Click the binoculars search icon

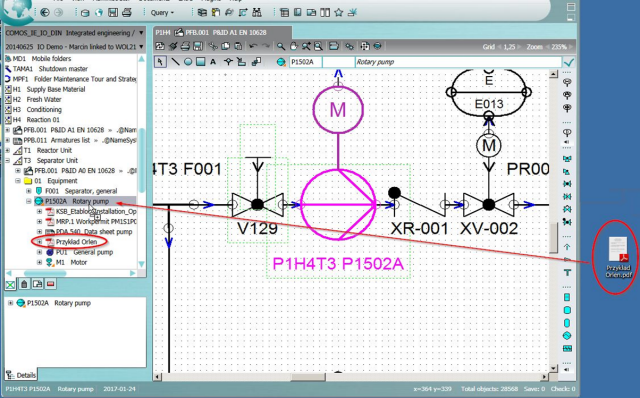click(x=257, y=13)
